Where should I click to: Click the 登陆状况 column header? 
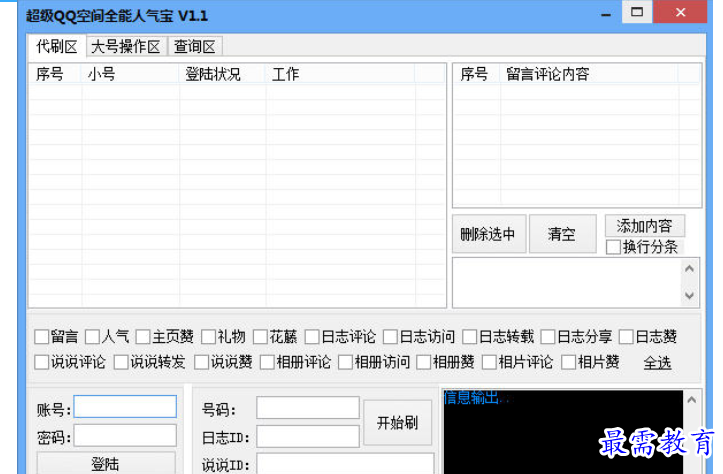click(x=222, y=74)
